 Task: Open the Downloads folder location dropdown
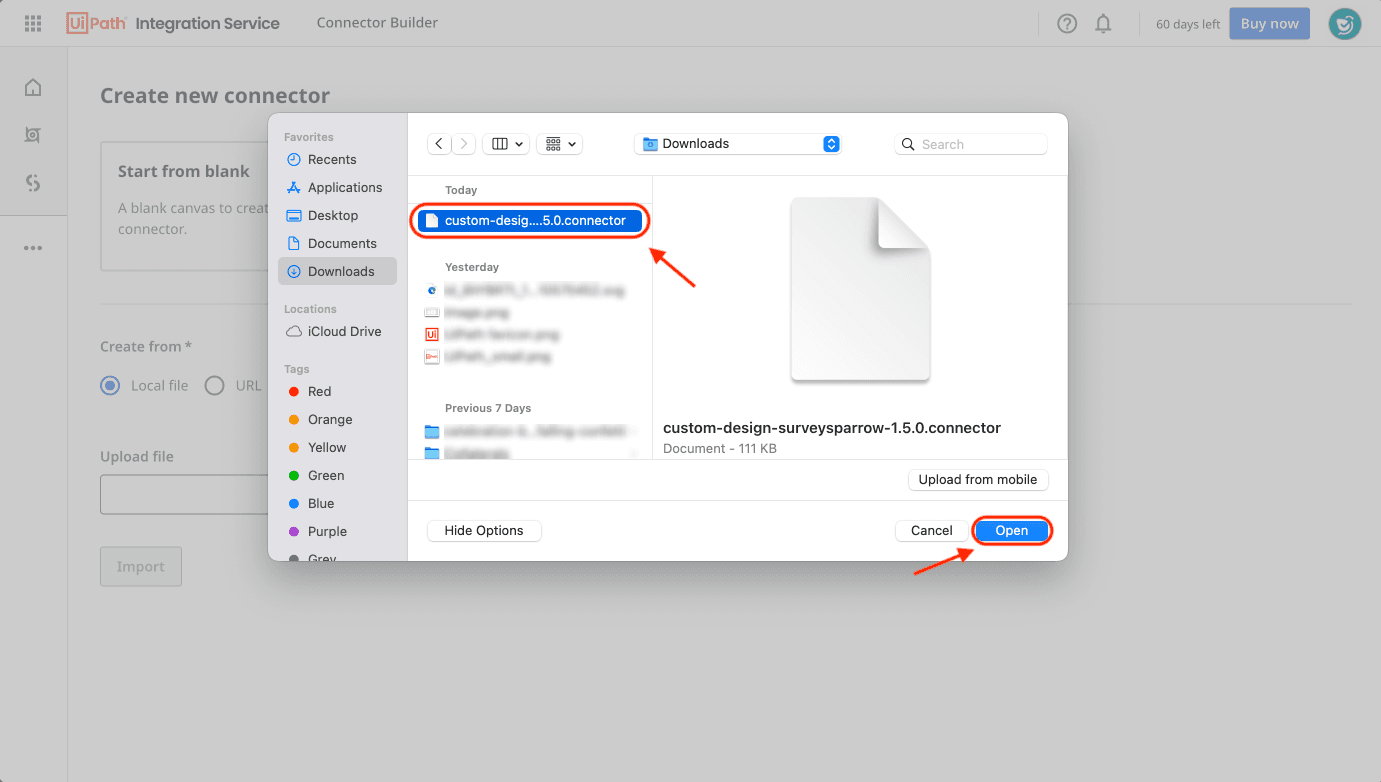tap(738, 144)
